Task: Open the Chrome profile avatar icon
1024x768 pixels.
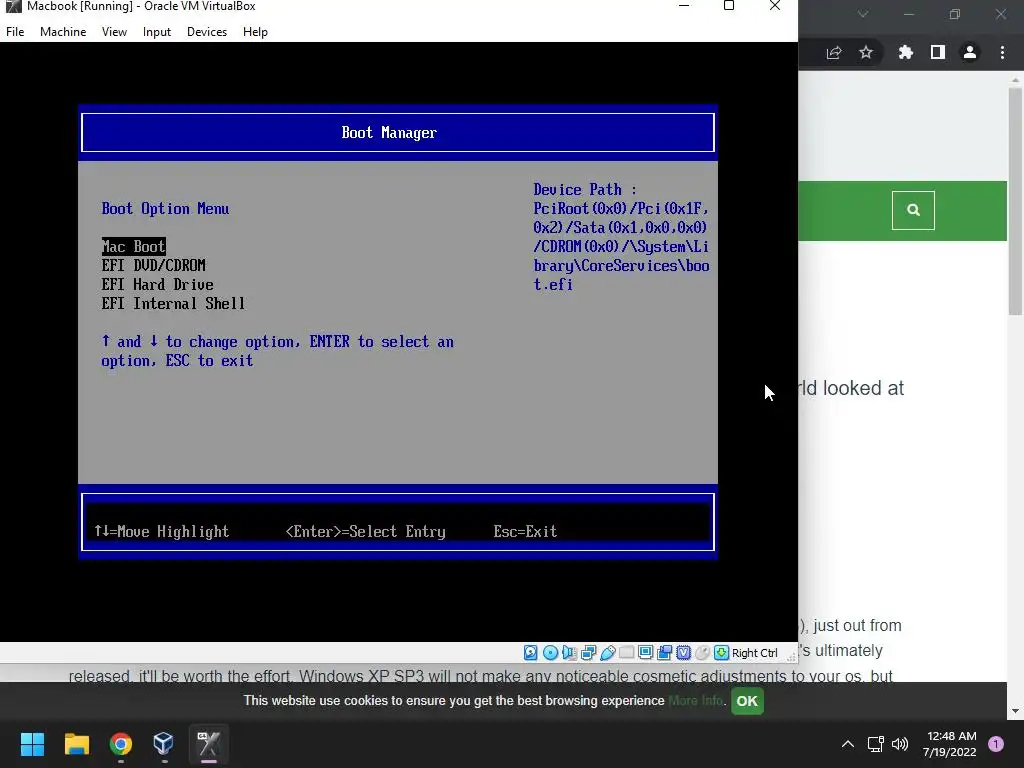Action: [970, 52]
